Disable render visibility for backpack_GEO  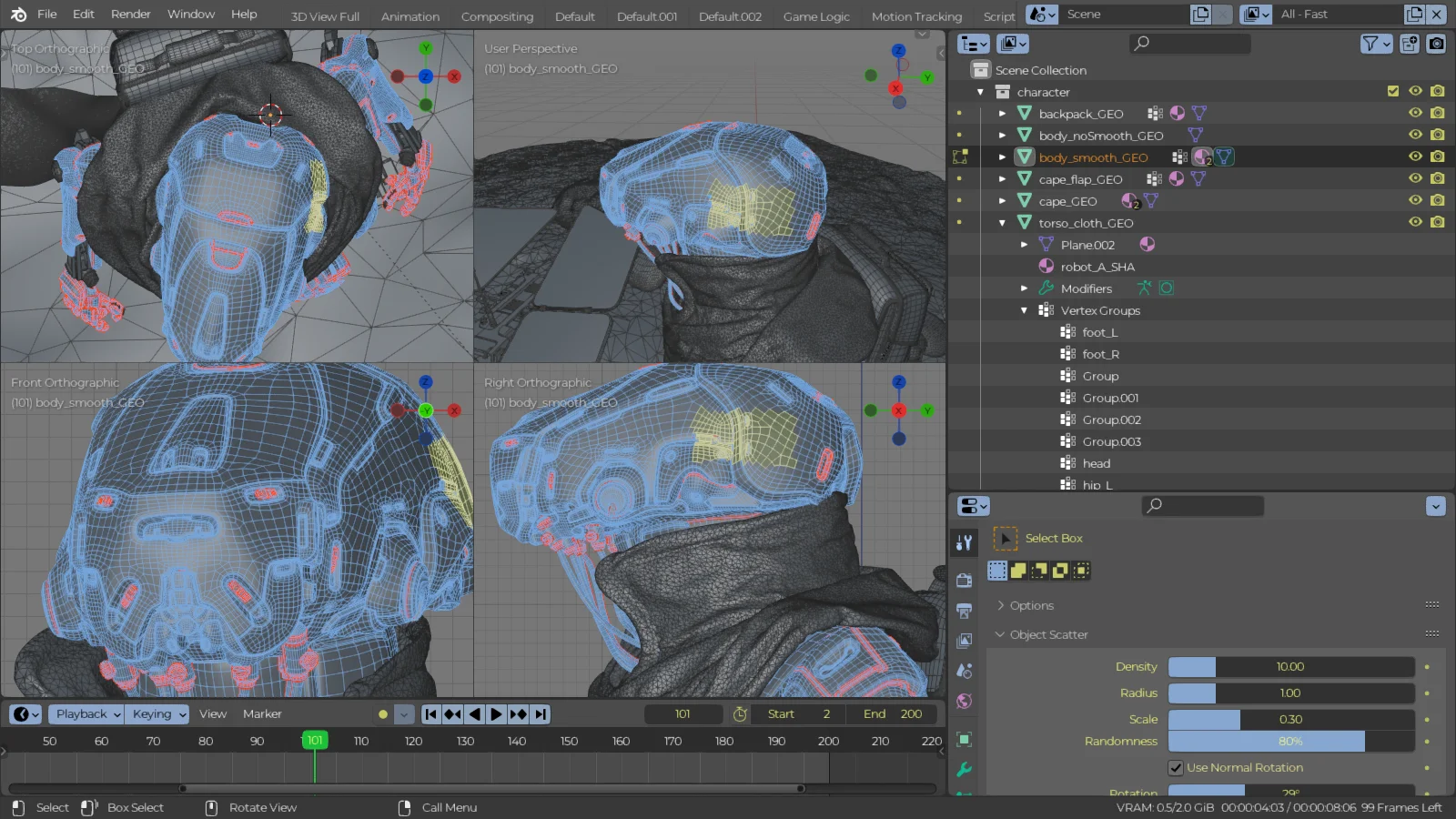point(1437,113)
